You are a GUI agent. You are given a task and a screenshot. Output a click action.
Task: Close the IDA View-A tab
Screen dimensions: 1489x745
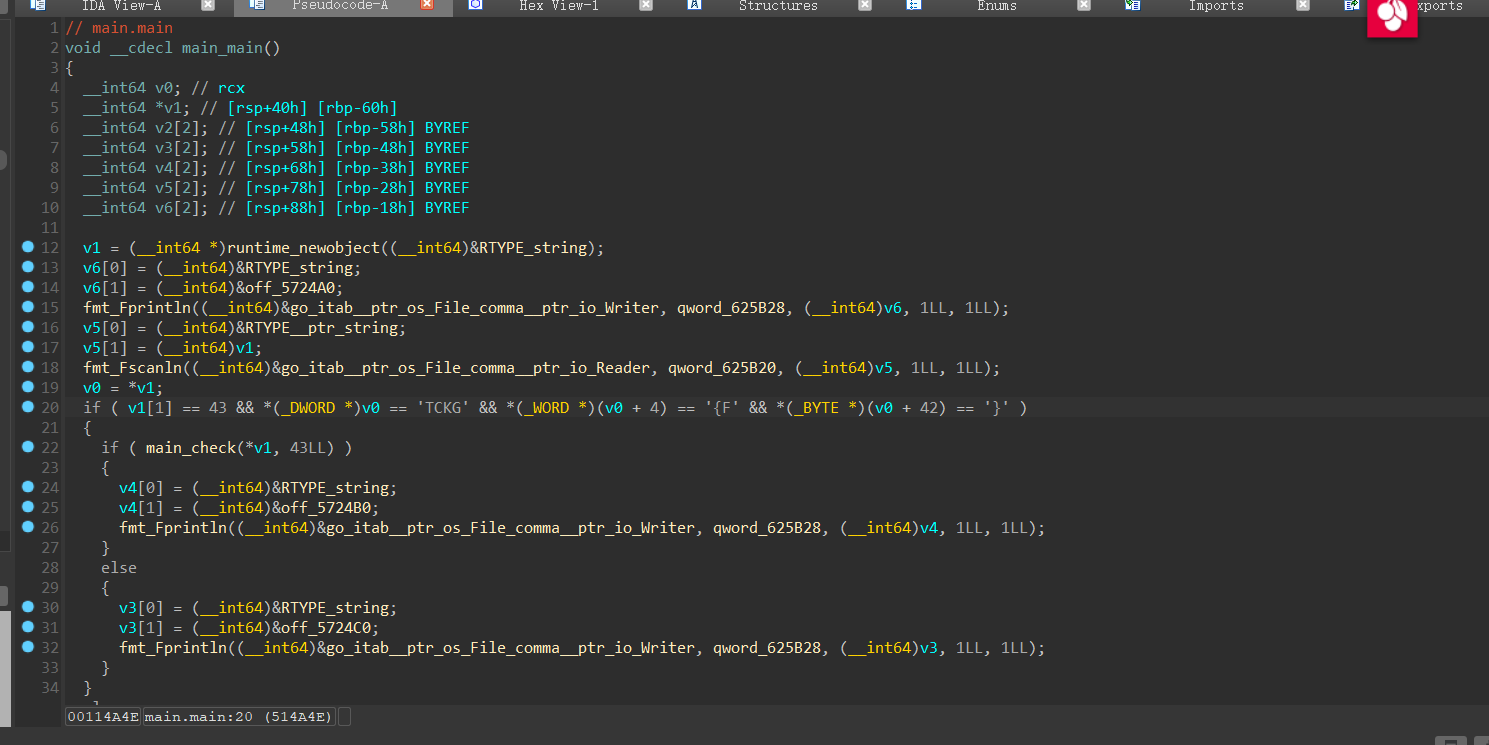click(x=208, y=5)
